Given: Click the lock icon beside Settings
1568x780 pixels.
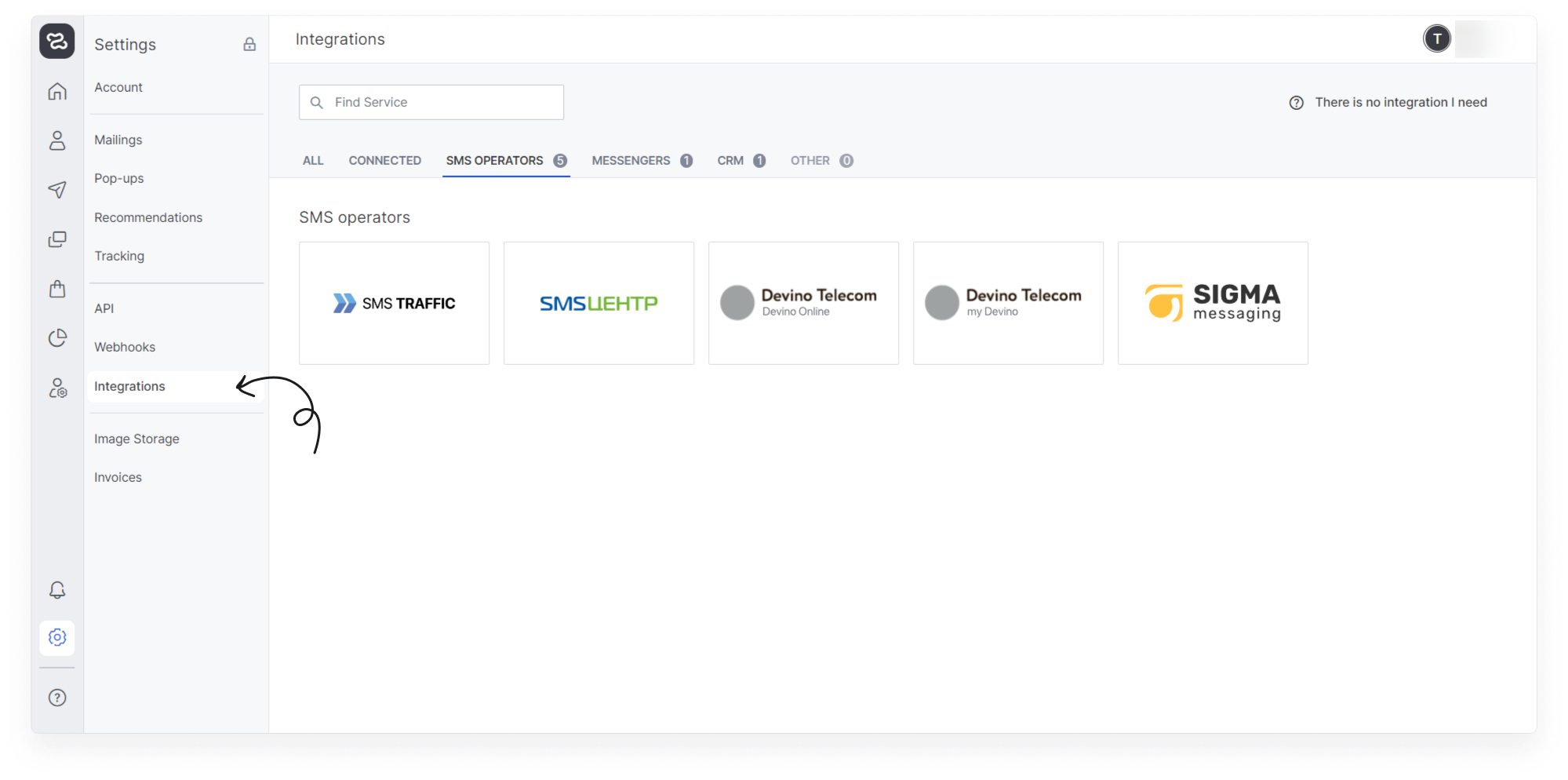Looking at the screenshot, I should 249,45.
